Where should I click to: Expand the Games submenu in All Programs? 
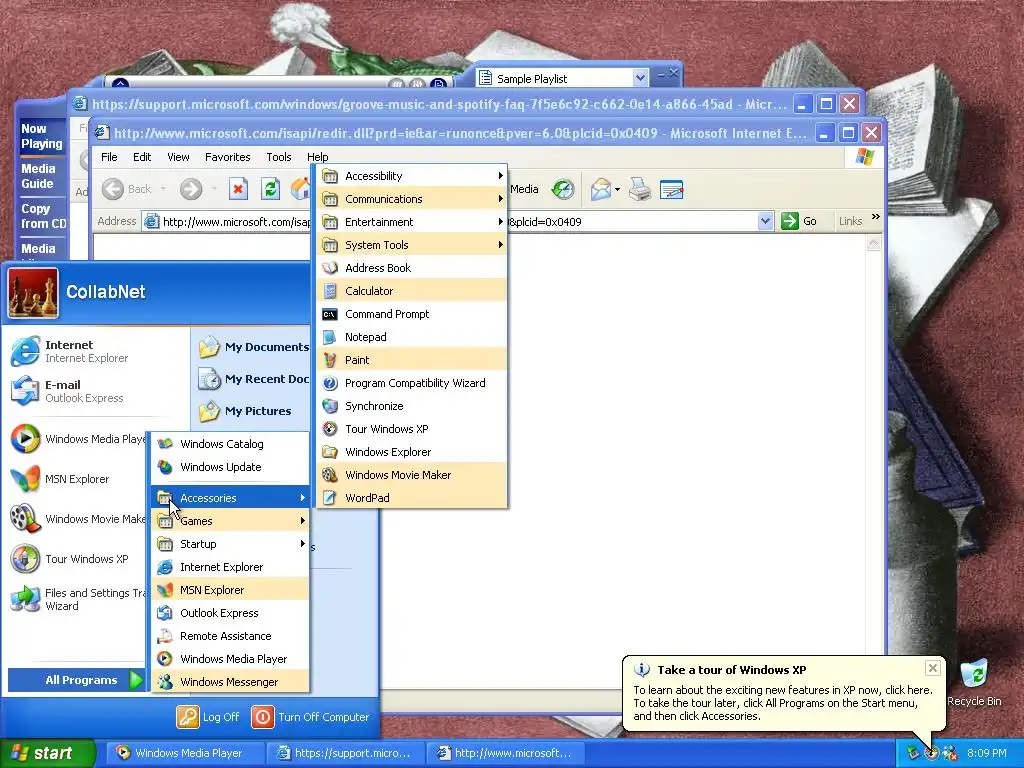(230, 521)
